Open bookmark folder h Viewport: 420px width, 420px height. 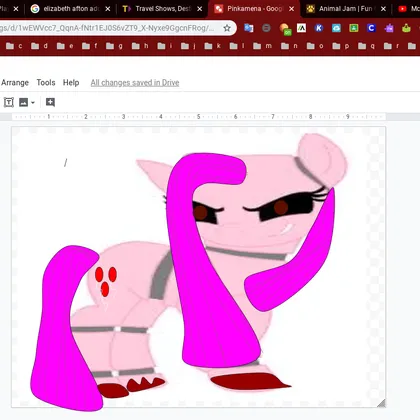[140, 46]
